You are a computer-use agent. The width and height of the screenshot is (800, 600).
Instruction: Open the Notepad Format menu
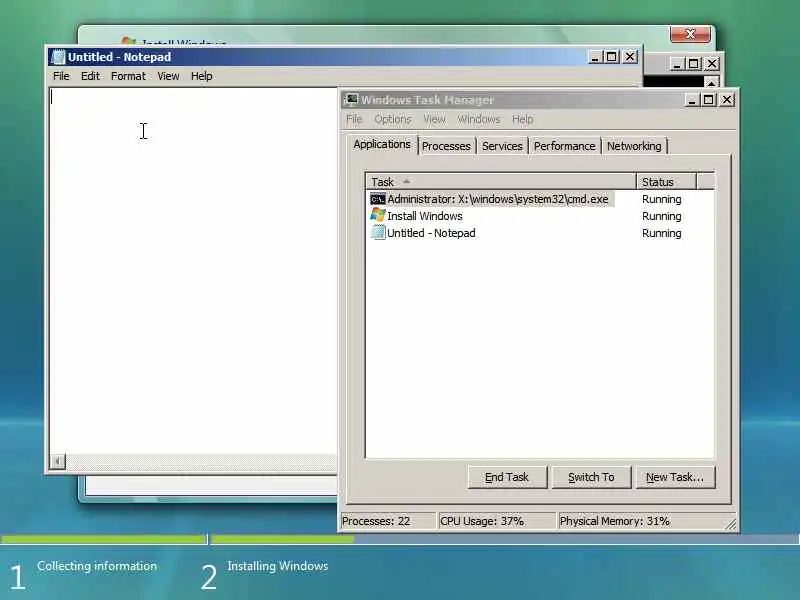pos(128,76)
